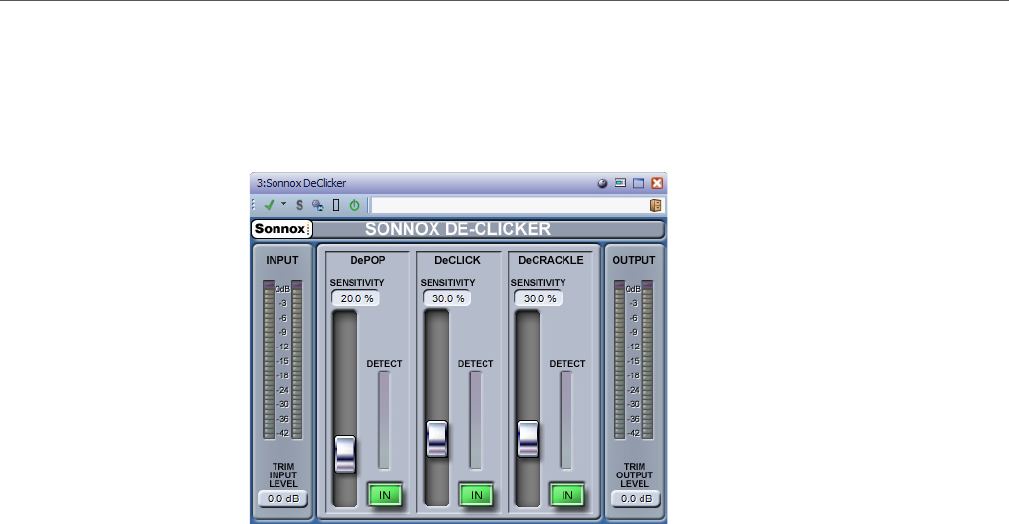The width and height of the screenshot is (1009, 524).
Task: Click the DePOP sensitivity 20.0 % field
Action: tap(356, 299)
